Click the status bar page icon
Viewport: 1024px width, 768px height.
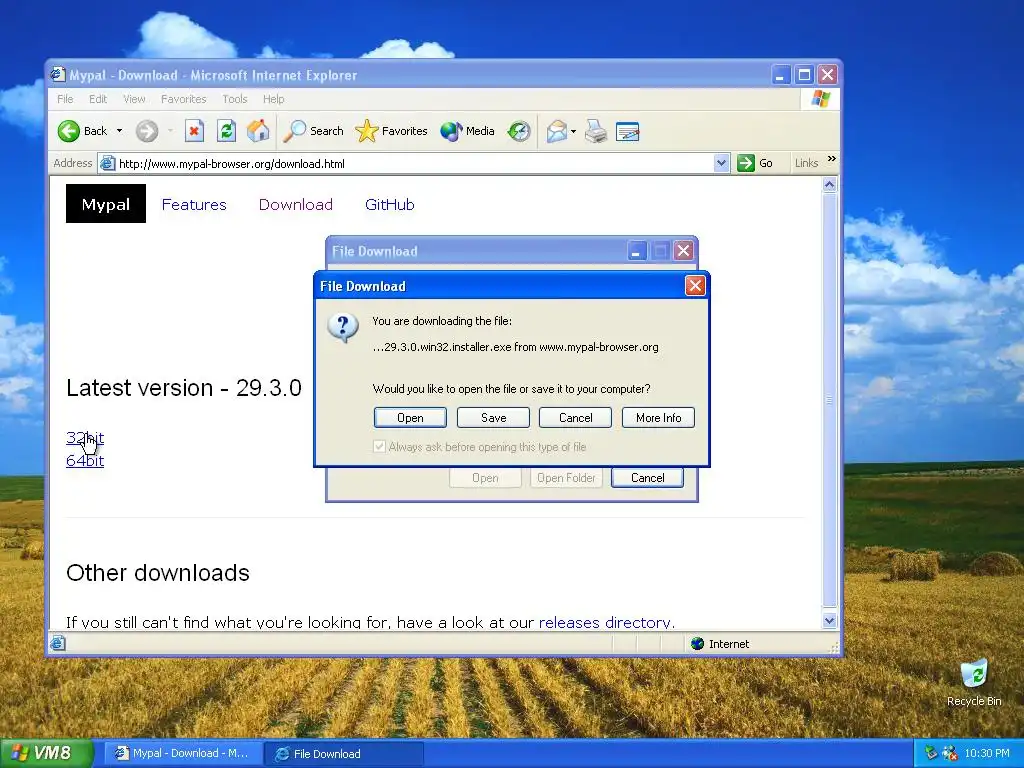click(58, 644)
